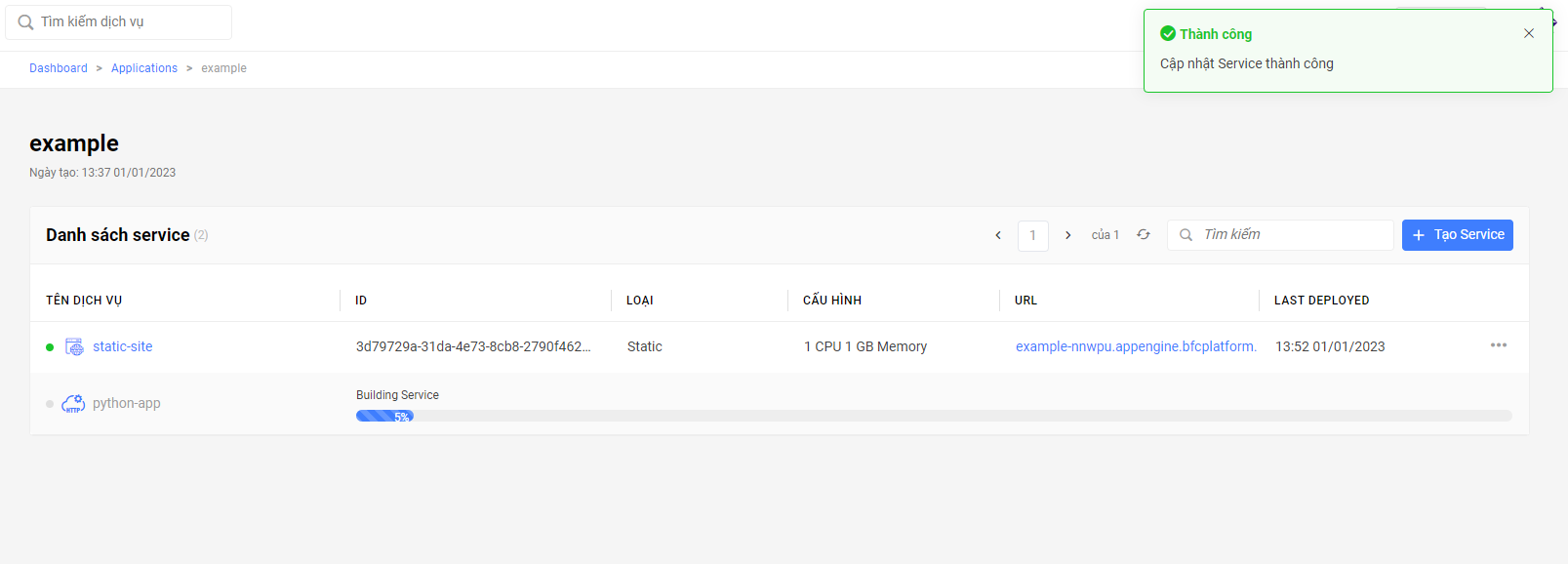Click the Tạo Service button
Screen dimensions: 1568x564
[x=1457, y=235]
